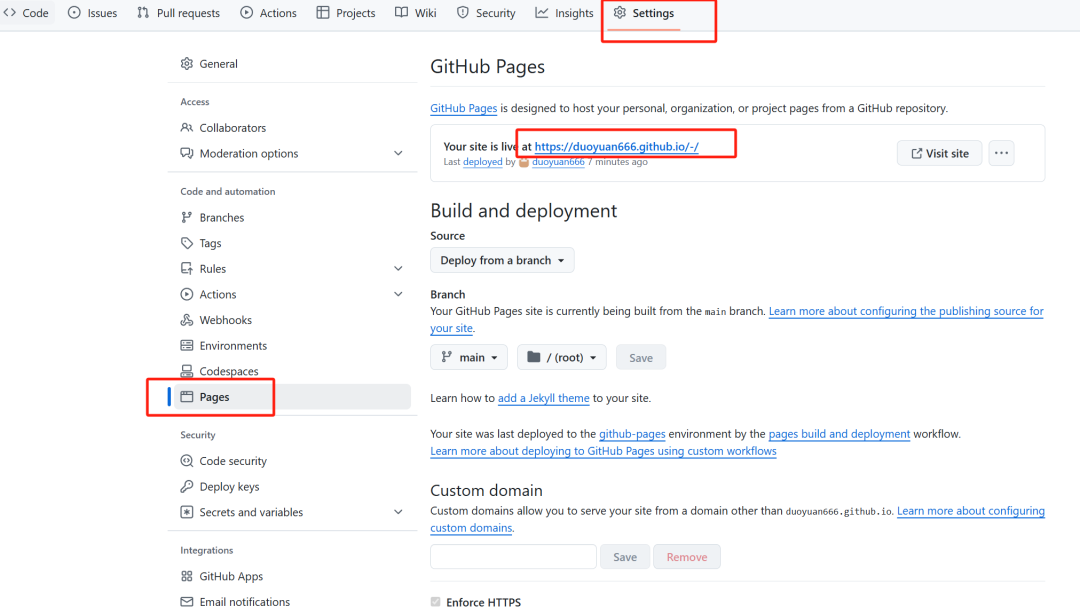The height and width of the screenshot is (607, 1080).
Task: Click the Visit site button
Action: click(x=939, y=153)
